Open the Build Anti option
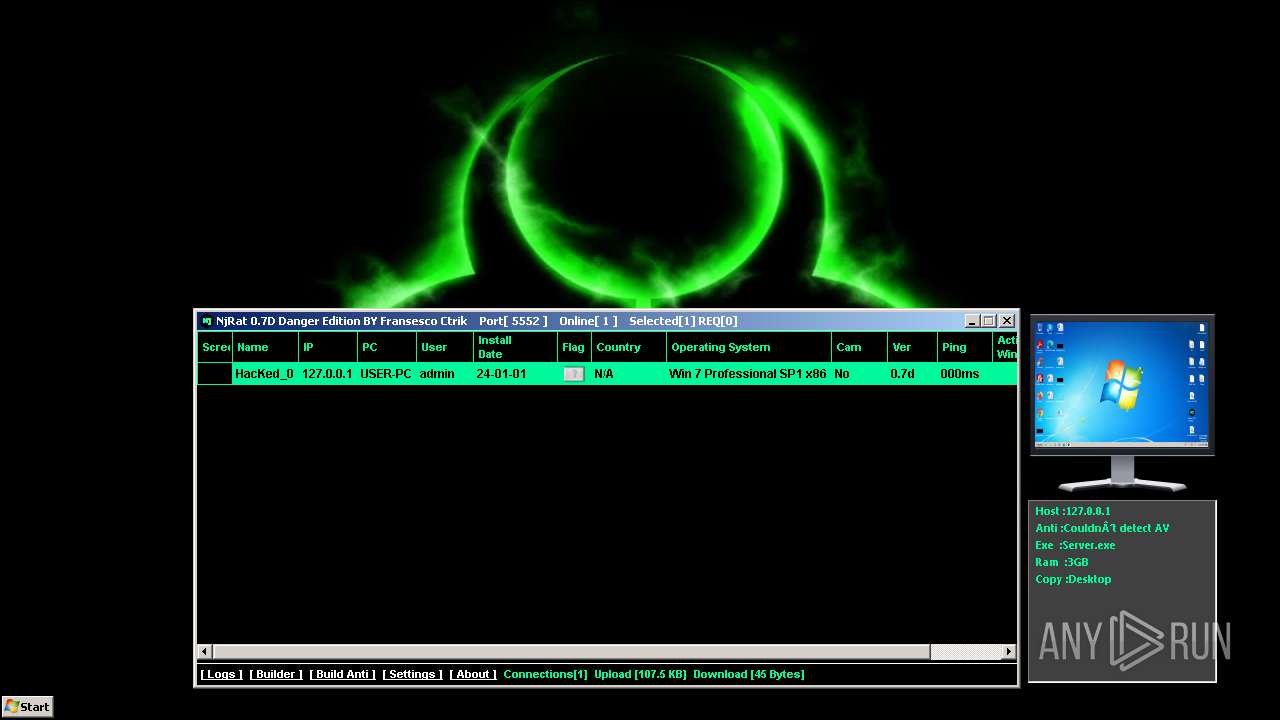The height and width of the screenshot is (720, 1280). coord(343,674)
